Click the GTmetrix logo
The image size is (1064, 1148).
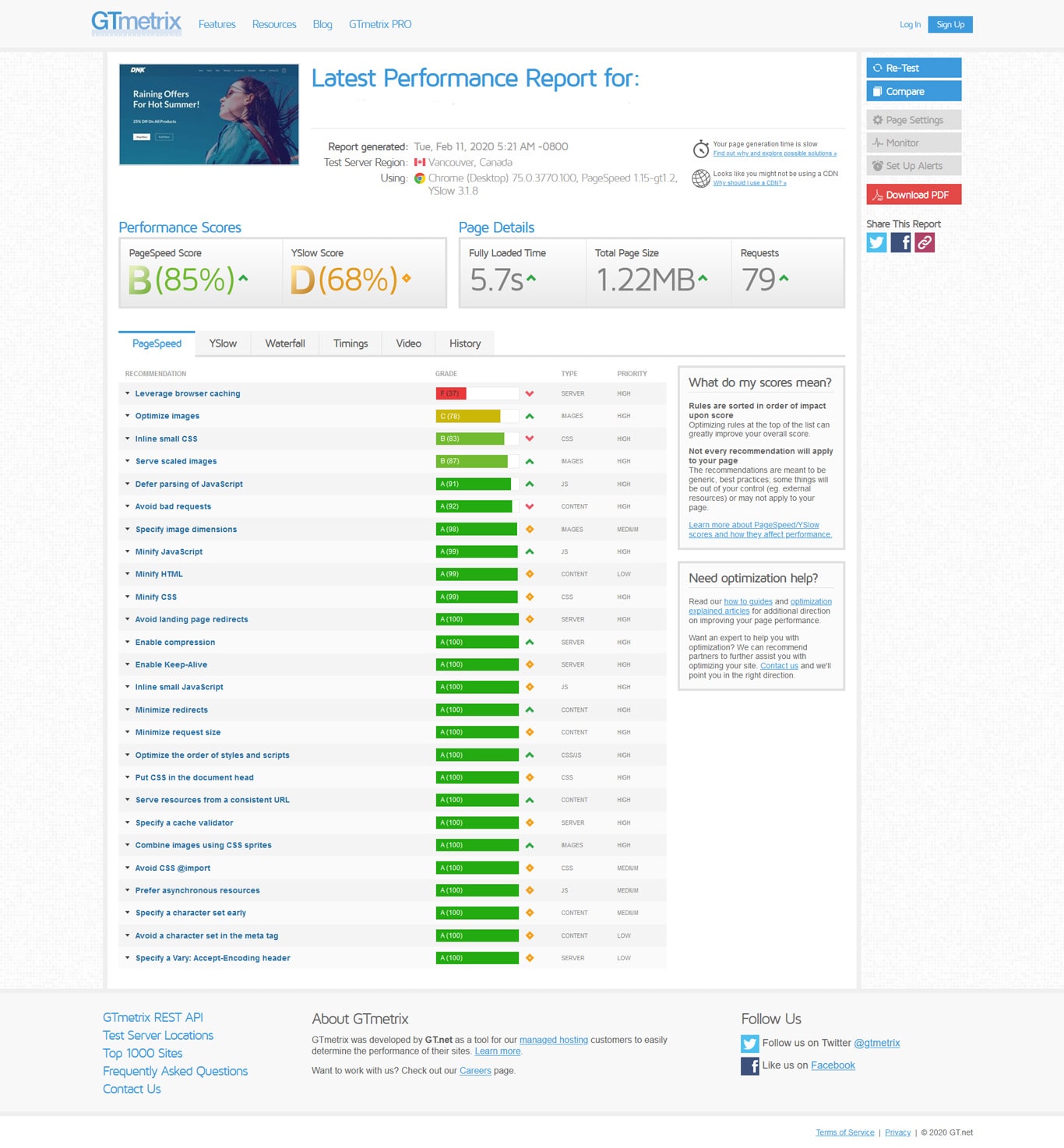pyautogui.click(x=136, y=23)
